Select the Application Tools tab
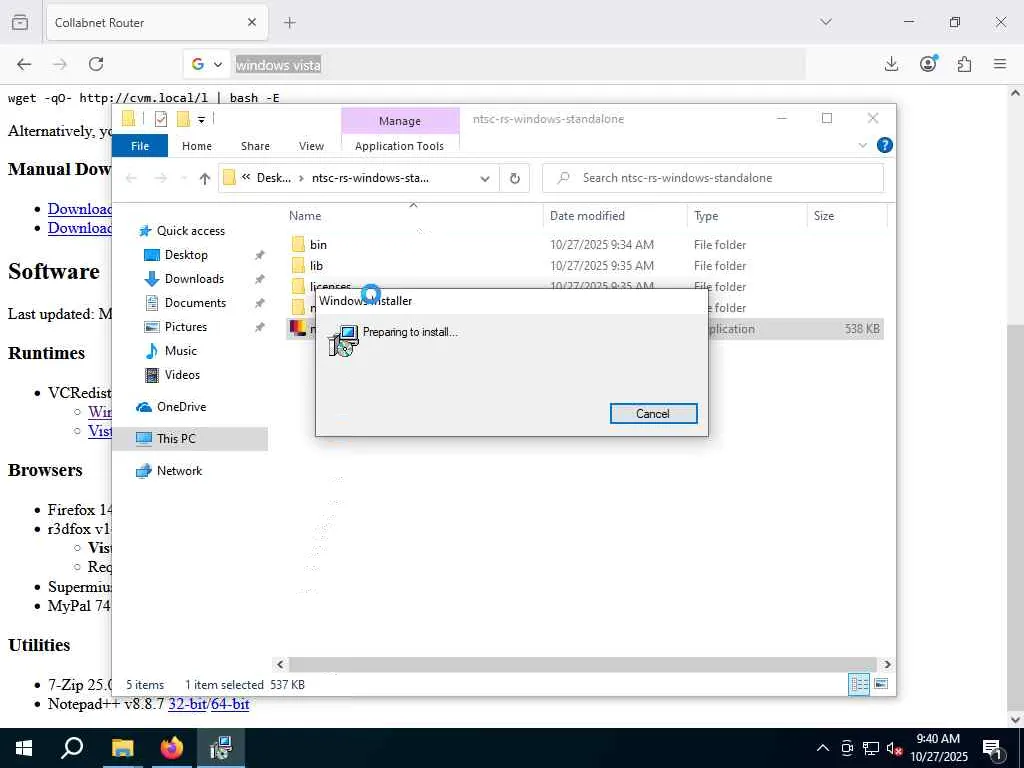The width and height of the screenshot is (1024, 768). [399, 146]
